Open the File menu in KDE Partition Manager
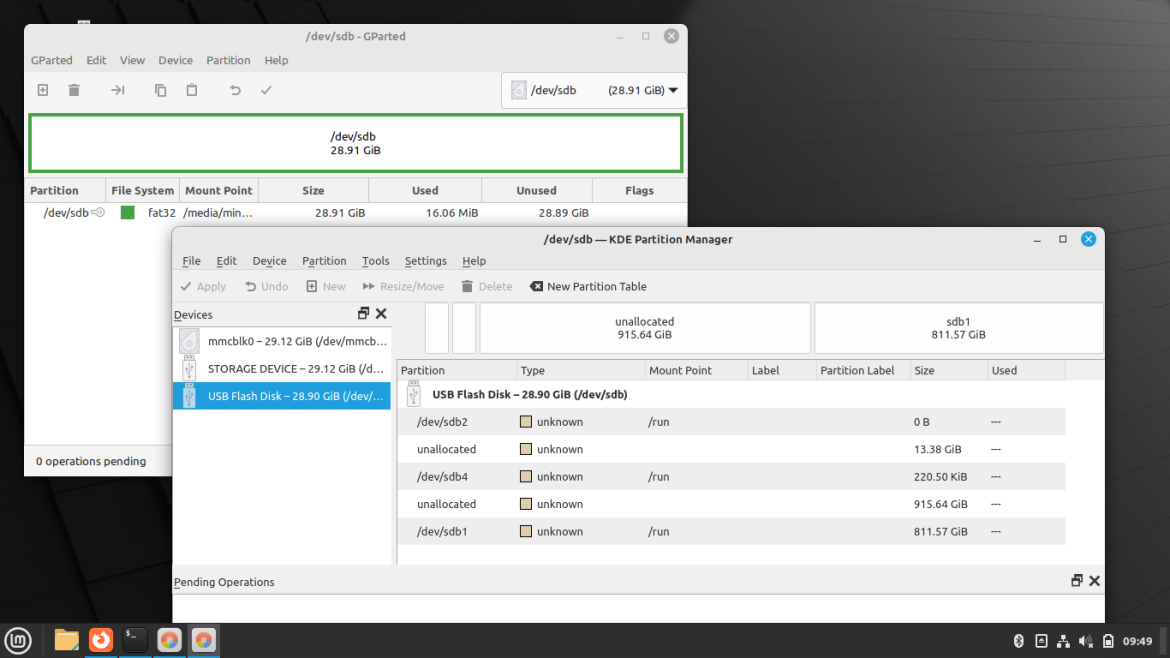This screenshot has height=658, width=1170. (191, 261)
